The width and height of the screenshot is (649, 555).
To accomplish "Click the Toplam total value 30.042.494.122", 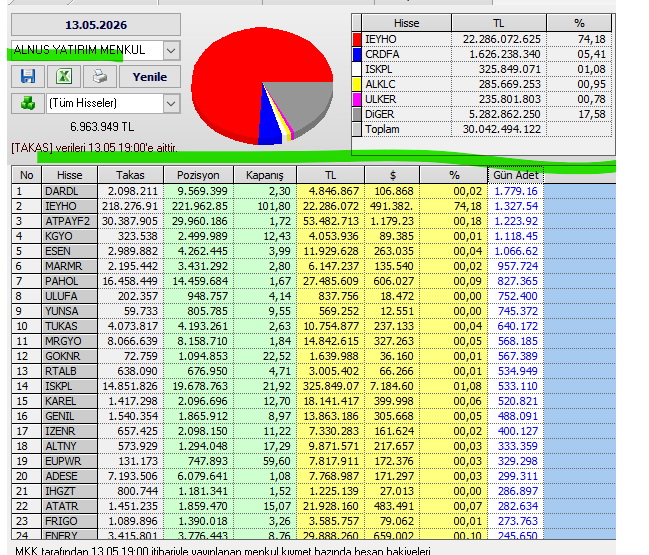I will (501, 129).
